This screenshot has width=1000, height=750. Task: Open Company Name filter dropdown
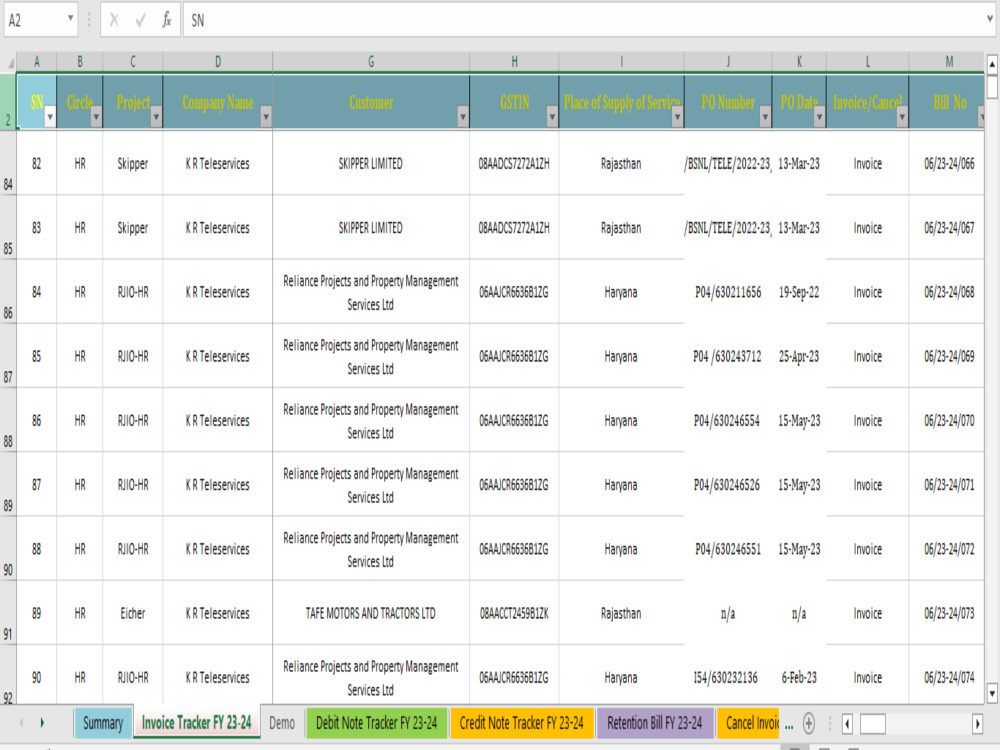(265, 117)
